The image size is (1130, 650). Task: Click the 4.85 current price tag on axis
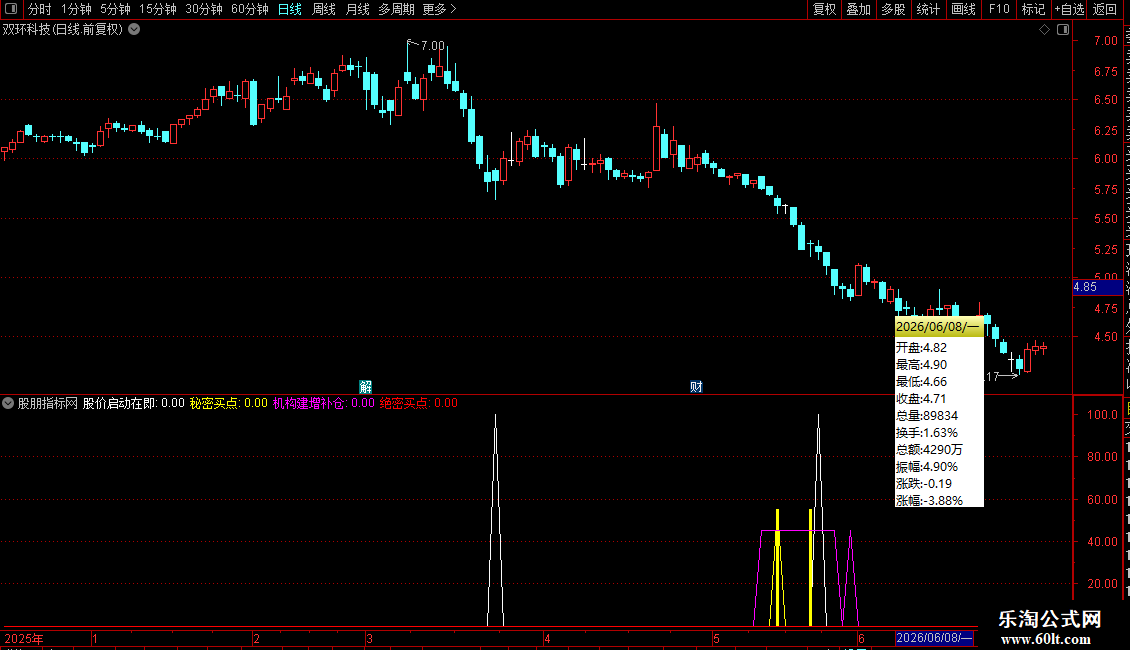1098,287
